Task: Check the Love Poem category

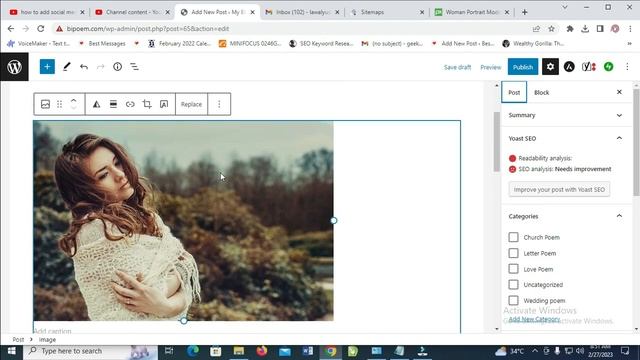Action: [513, 269]
